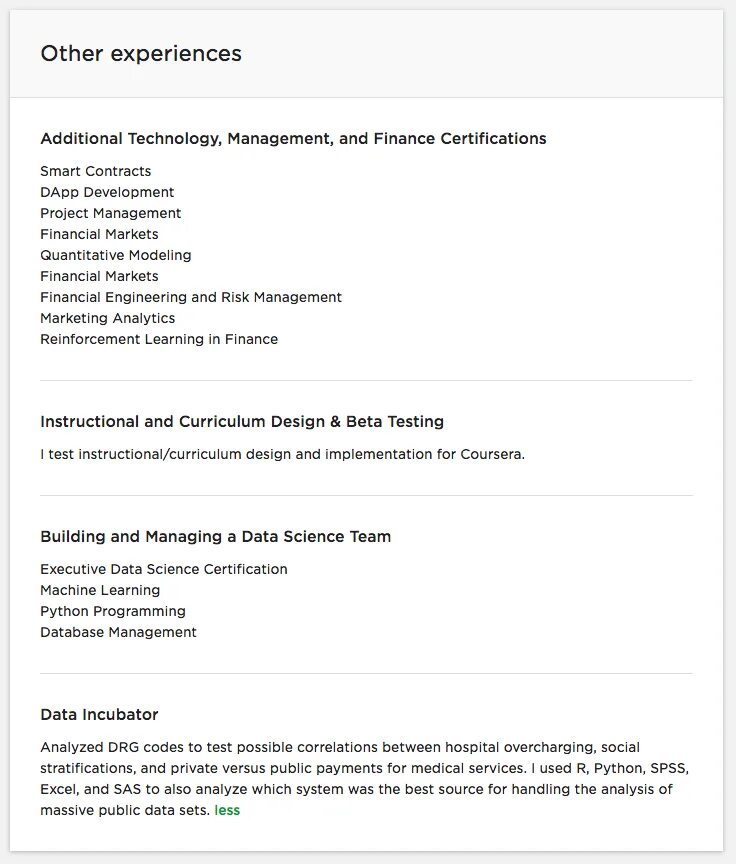Image resolution: width=736 pixels, height=864 pixels.
Task: Select the "Database Management" entry
Action: (x=118, y=632)
